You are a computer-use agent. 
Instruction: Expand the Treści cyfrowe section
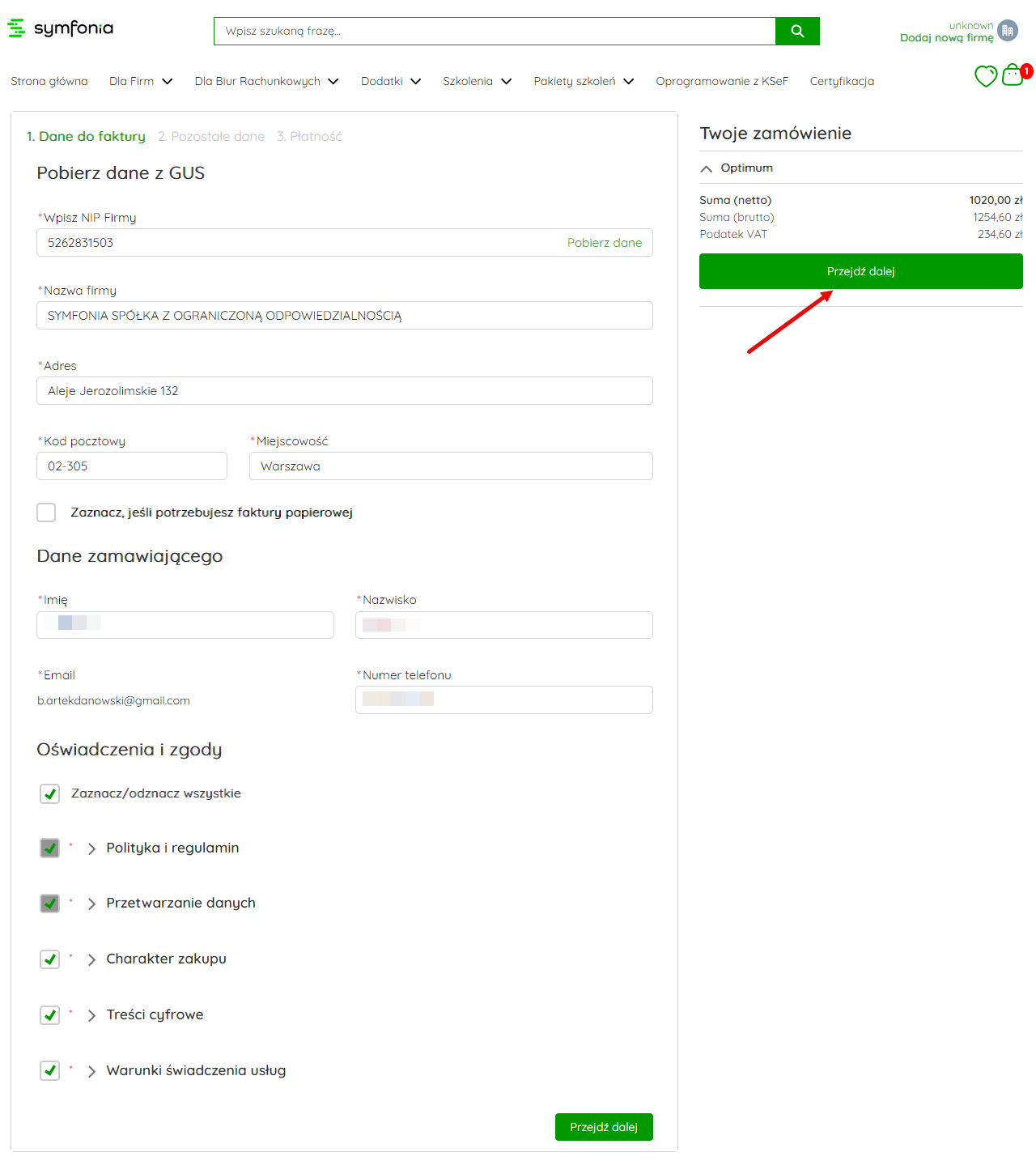pyautogui.click(x=91, y=1015)
